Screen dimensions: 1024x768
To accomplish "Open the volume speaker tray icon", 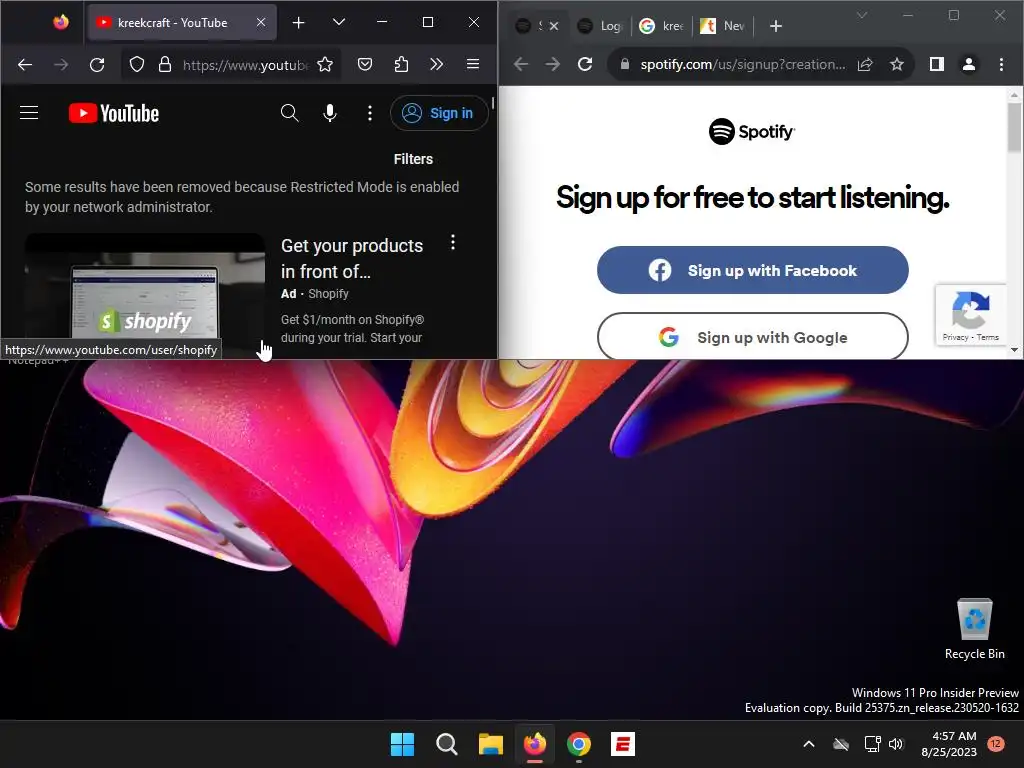I will pyautogui.click(x=896, y=744).
